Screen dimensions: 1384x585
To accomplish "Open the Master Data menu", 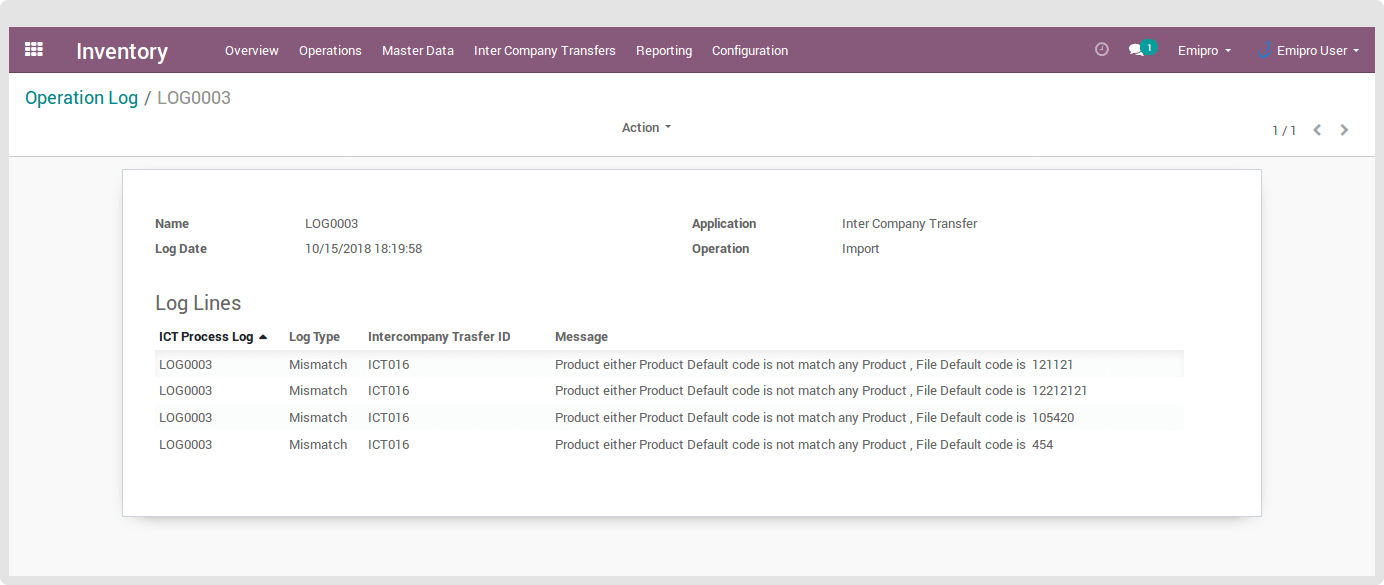I will coord(417,51).
